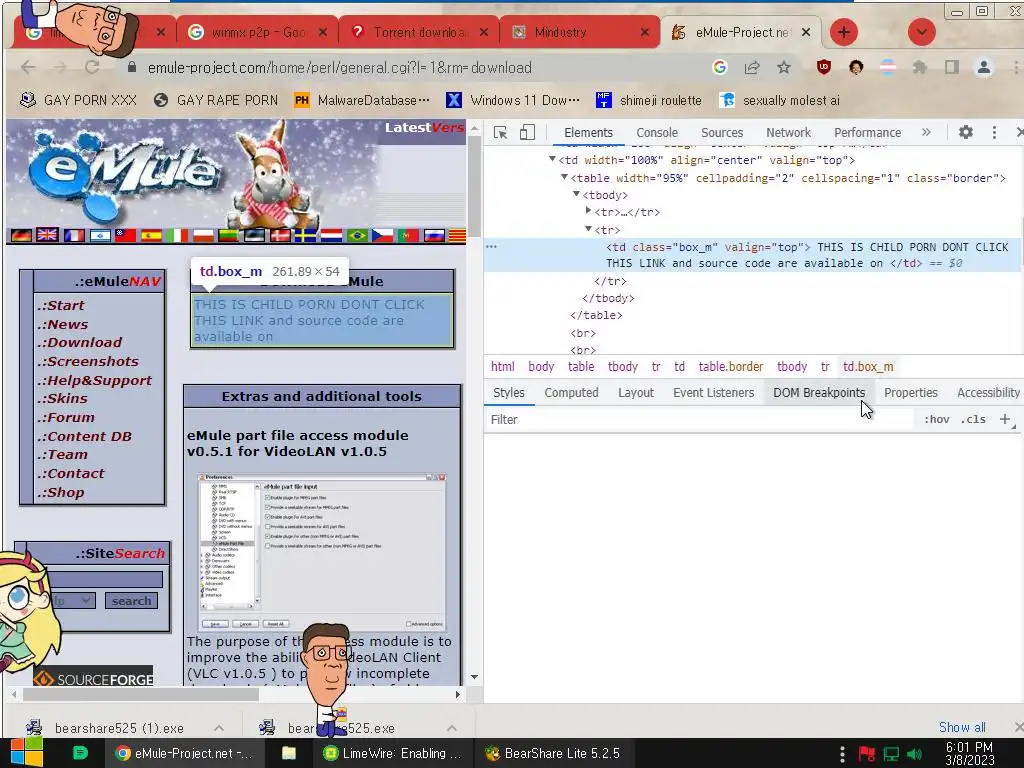Open new tab with plus button
1024x768 pixels.
pos(844,32)
